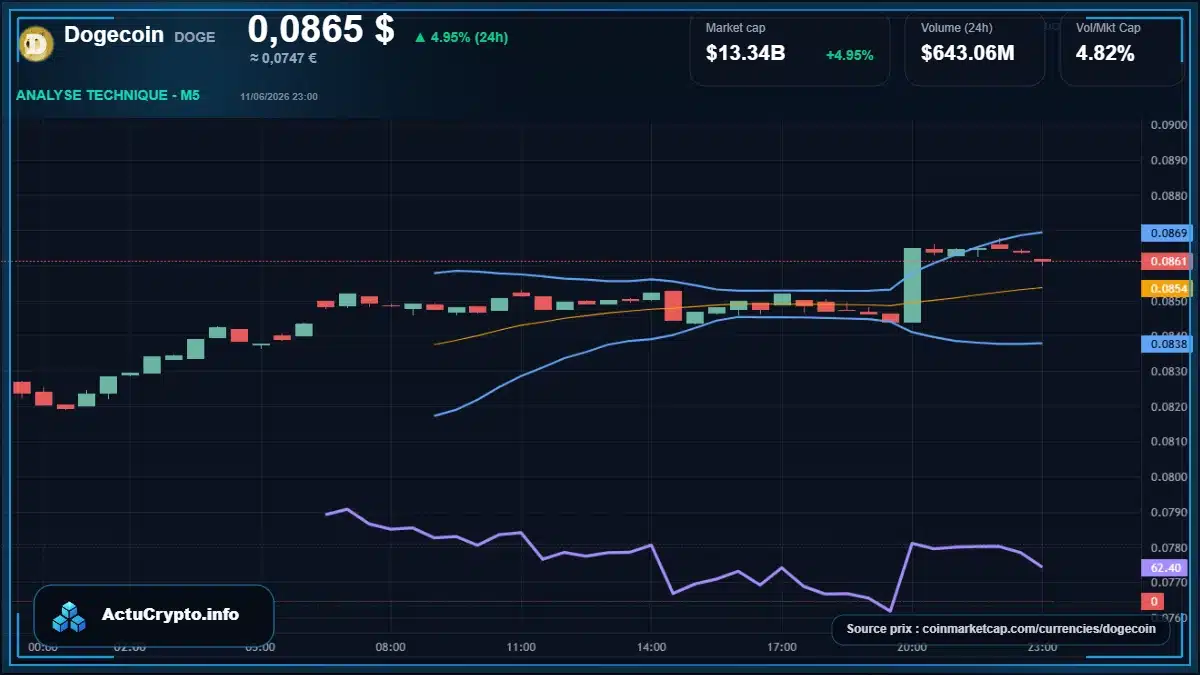Click the 0.0800 price axis label
Screen dimensions: 1200x675
point(1168,477)
